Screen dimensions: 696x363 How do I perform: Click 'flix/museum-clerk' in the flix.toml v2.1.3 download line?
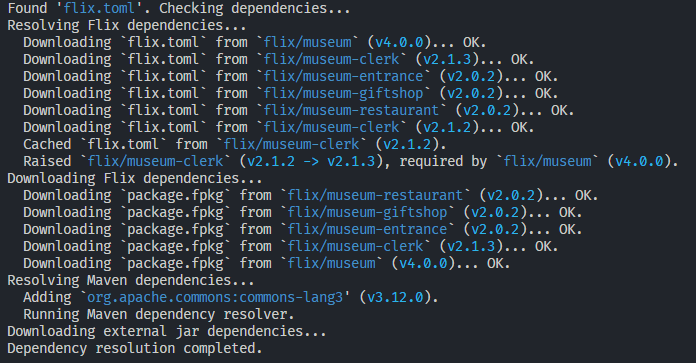(x=332, y=59)
